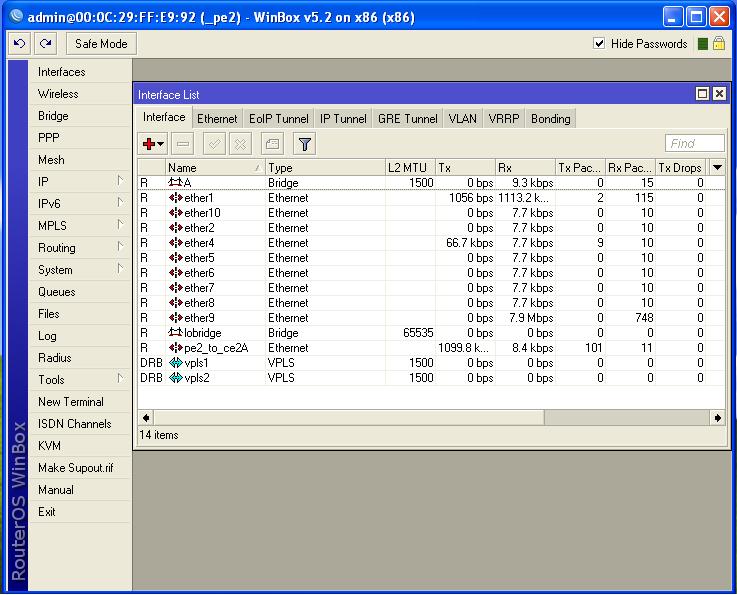Expand the Tools submenu
737x595 pixels.
(120, 379)
